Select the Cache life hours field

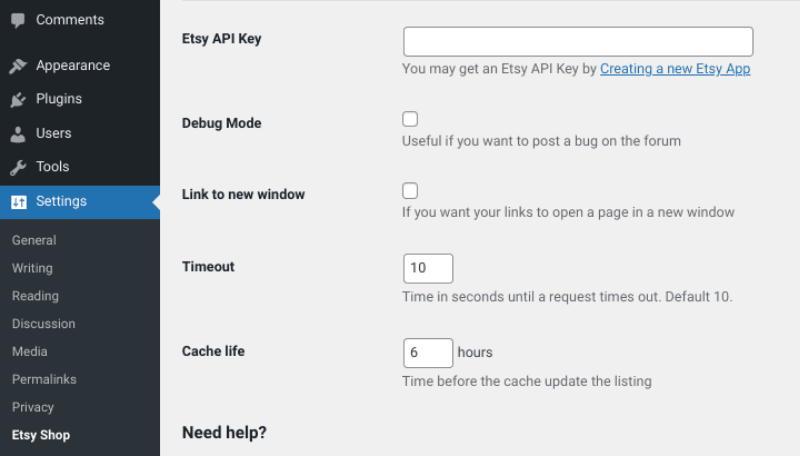428,353
